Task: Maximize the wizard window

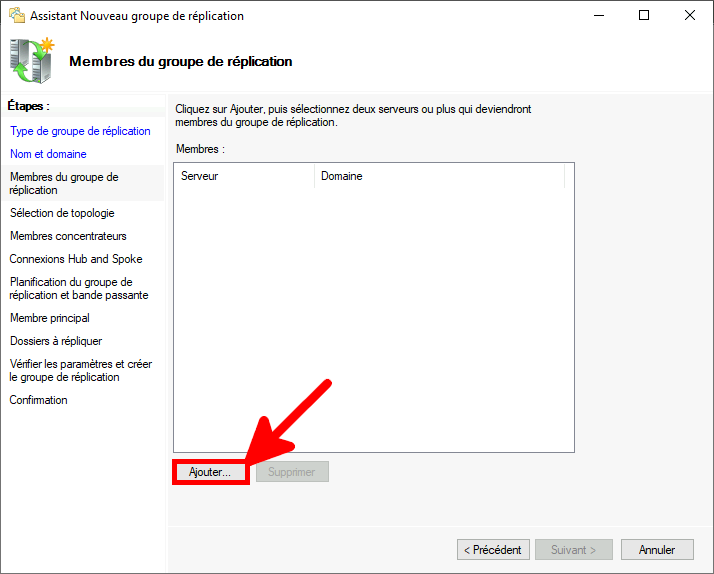Action: (x=644, y=15)
